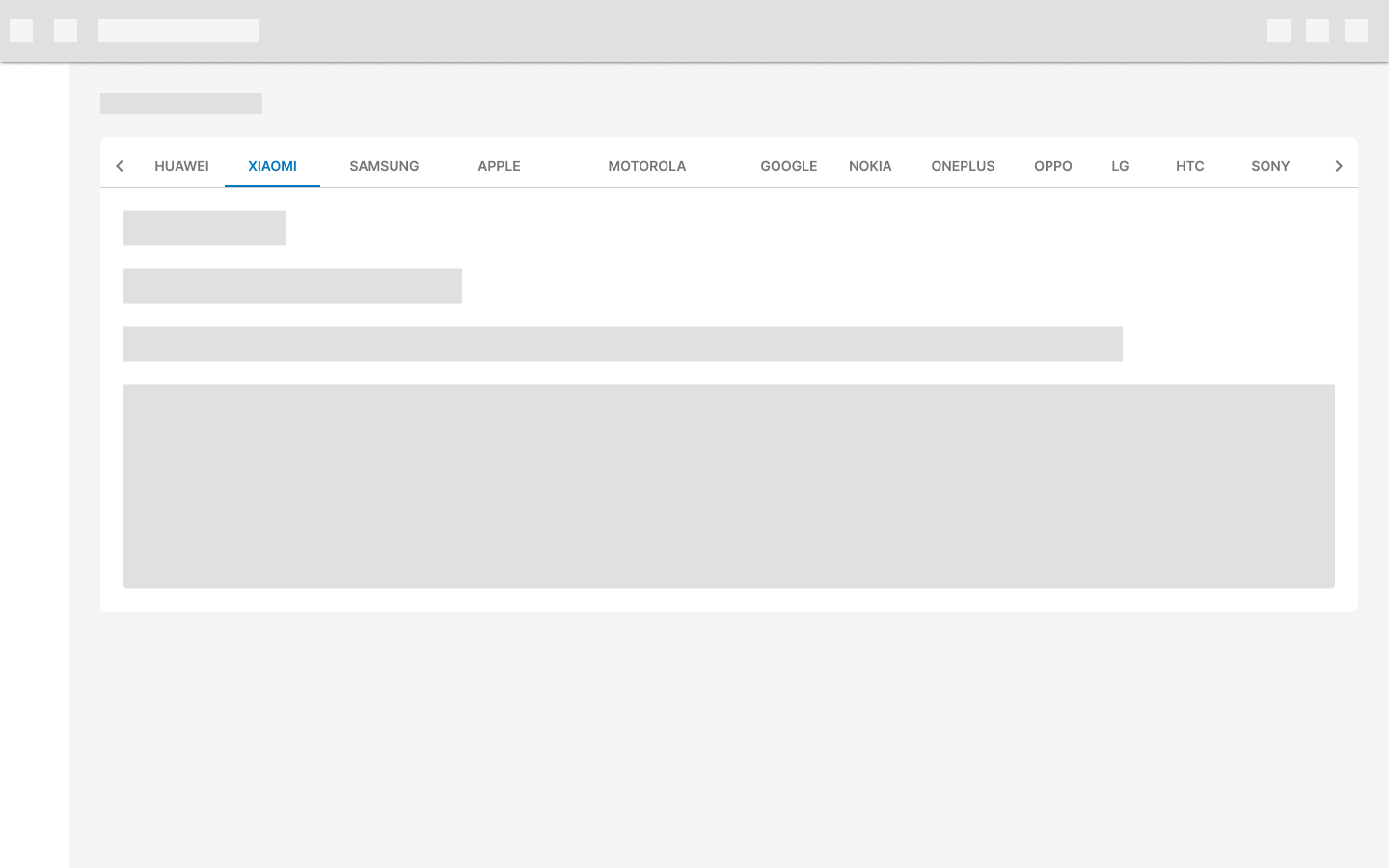This screenshot has height=868, width=1389.
Task: Click the second icon beside the search bar
Action: [66, 31]
